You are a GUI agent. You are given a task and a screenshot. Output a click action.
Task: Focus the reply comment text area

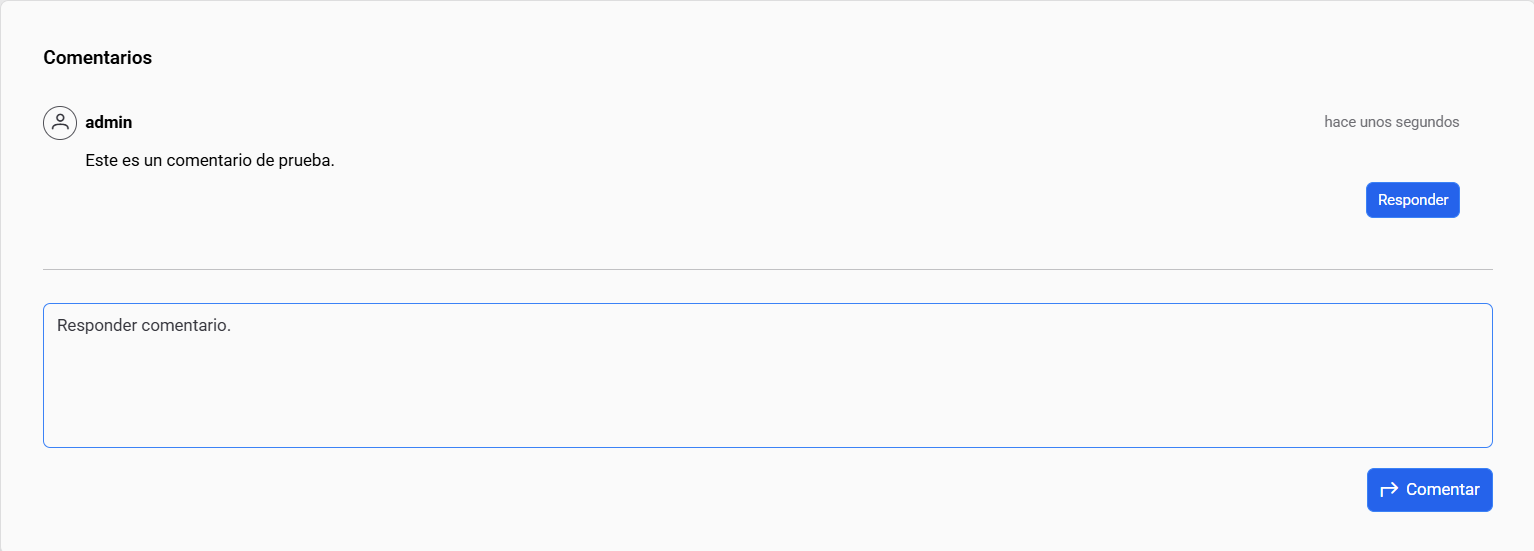(x=767, y=375)
